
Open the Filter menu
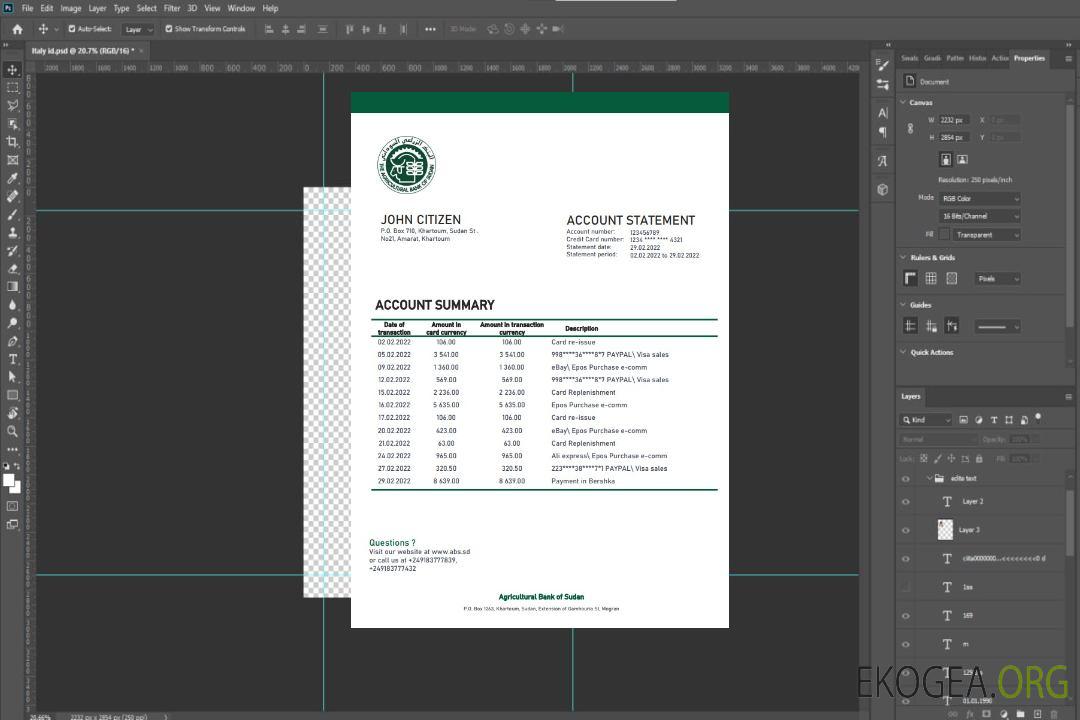[x=172, y=8]
